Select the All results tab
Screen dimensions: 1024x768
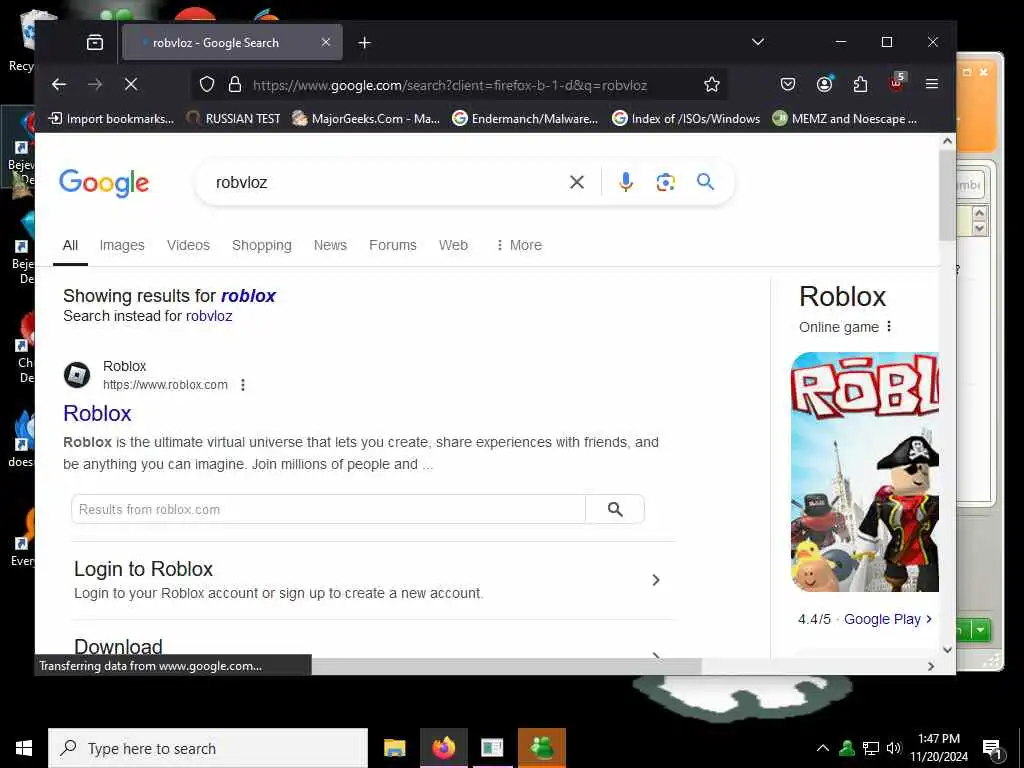[x=71, y=245]
